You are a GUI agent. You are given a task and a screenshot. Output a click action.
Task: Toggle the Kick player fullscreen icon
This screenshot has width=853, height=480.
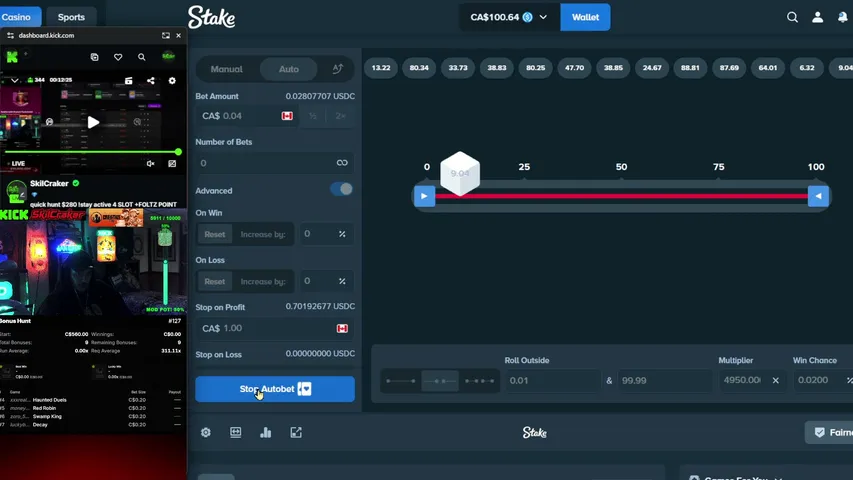tap(172, 163)
